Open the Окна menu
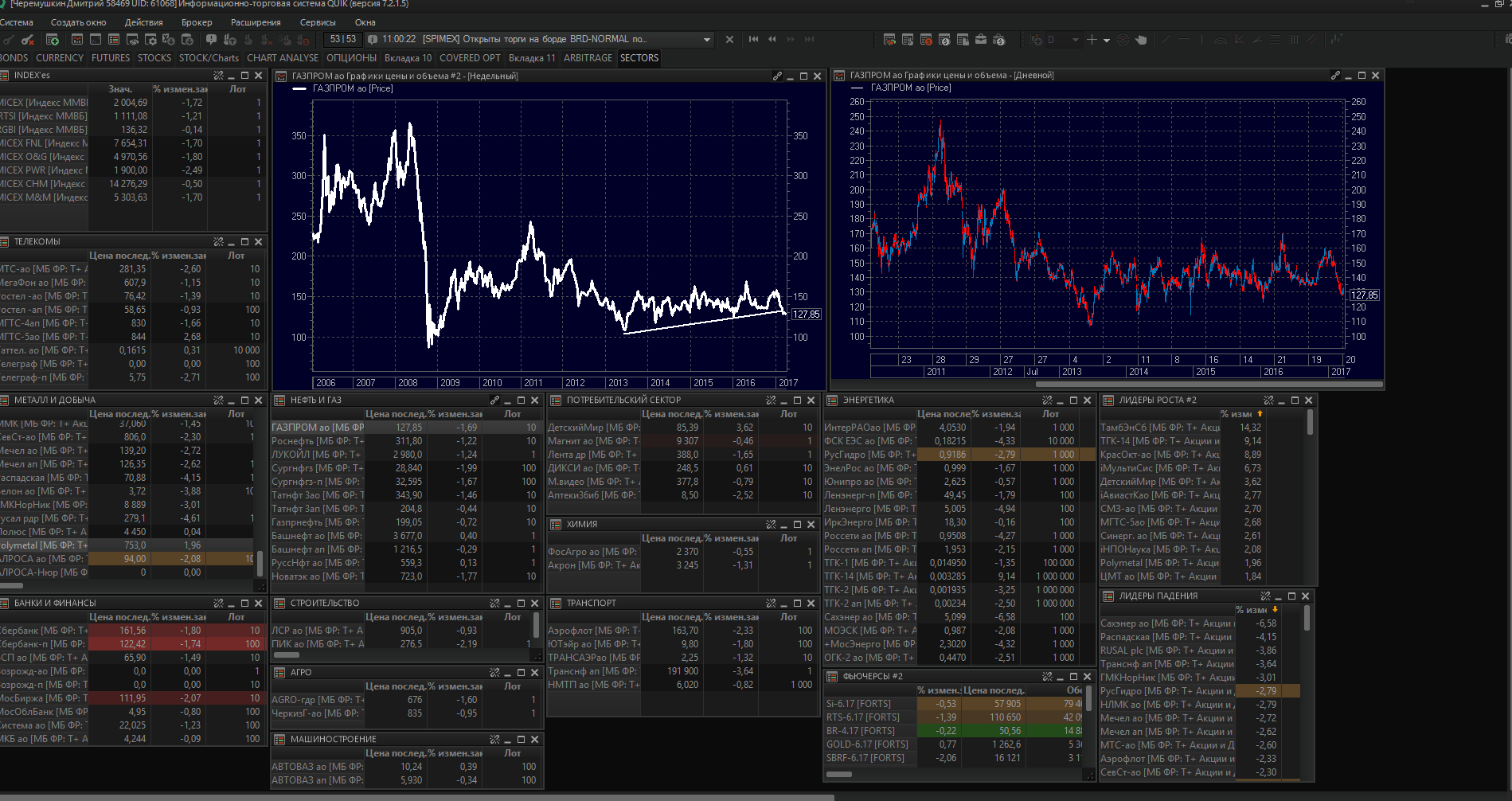Image resolution: width=1512 pixels, height=801 pixels. tap(365, 22)
